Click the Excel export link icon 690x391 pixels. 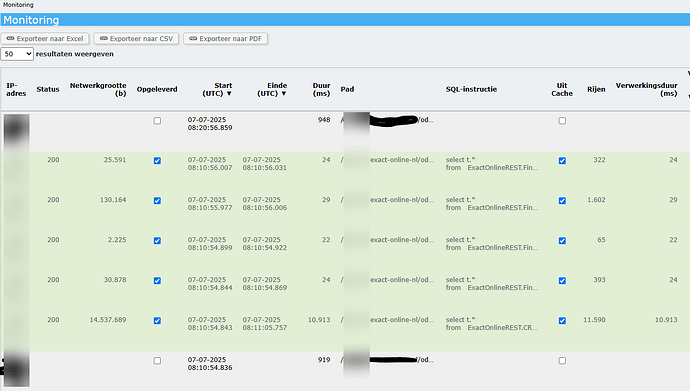click(x=10, y=39)
